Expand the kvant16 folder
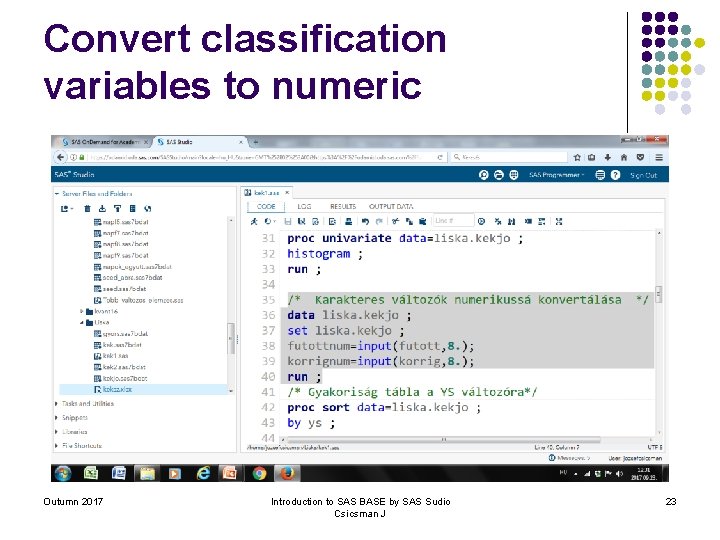 tap(82, 311)
